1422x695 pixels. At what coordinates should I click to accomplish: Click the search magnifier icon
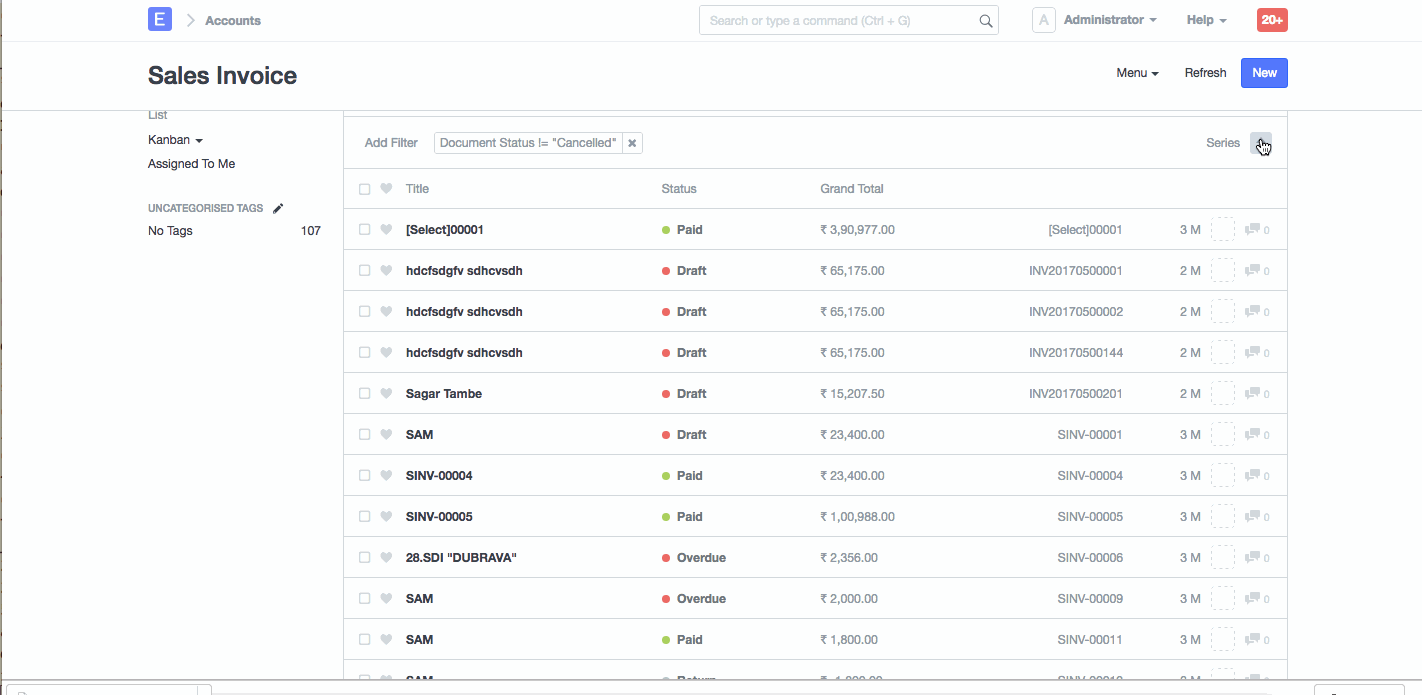point(985,20)
